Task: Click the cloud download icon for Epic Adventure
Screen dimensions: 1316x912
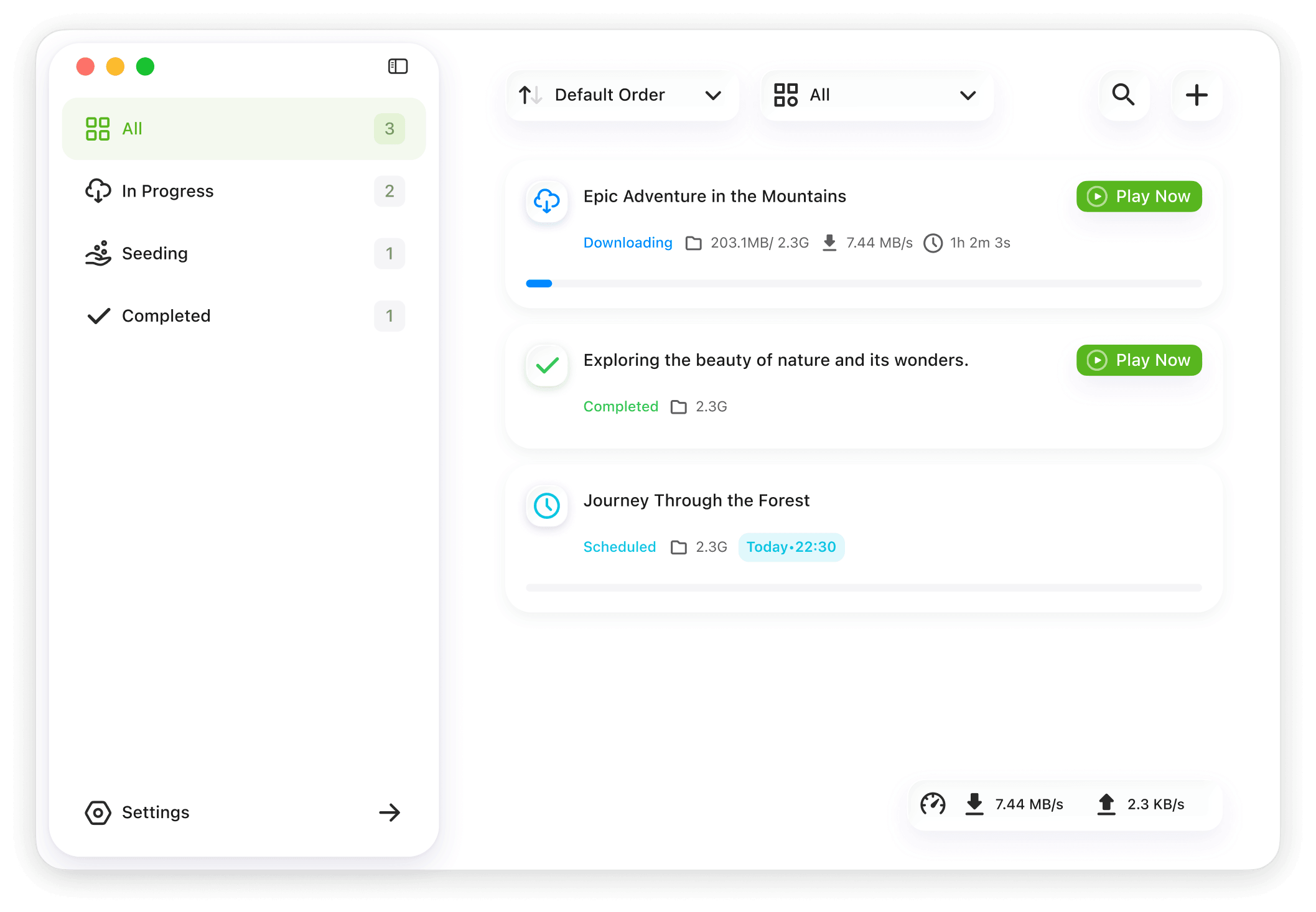Action: click(547, 201)
